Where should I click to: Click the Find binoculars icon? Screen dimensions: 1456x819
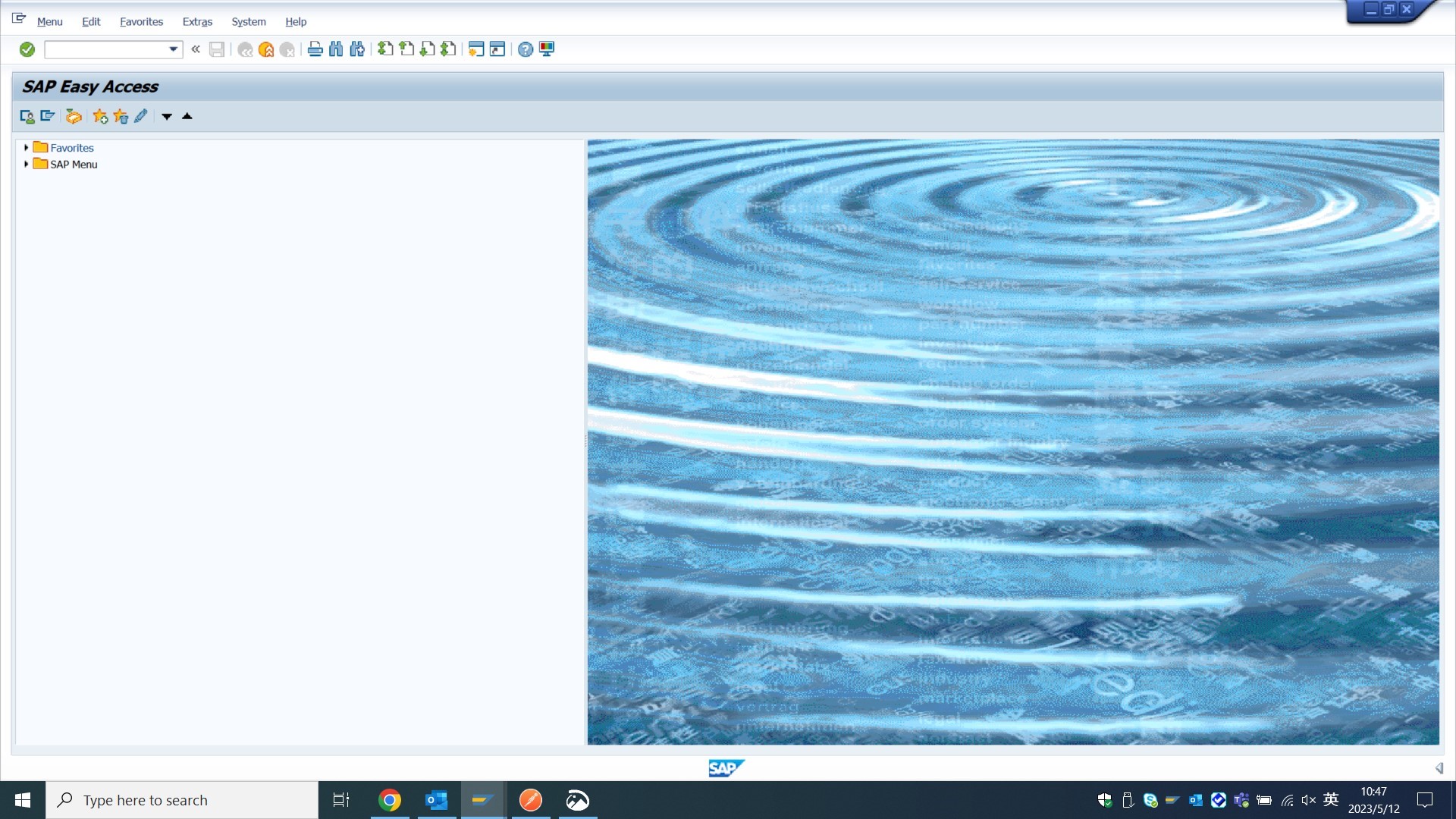coord(336,49)
